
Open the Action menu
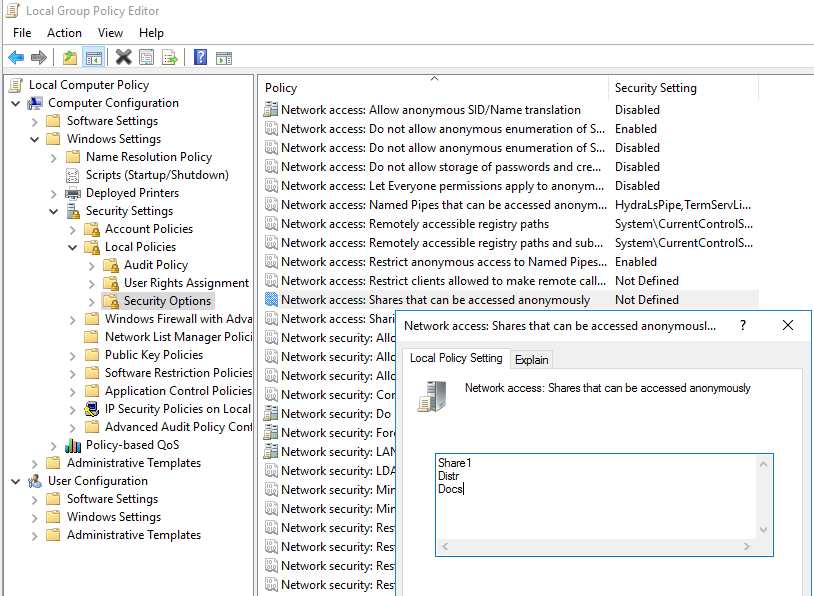click(64, 33)
